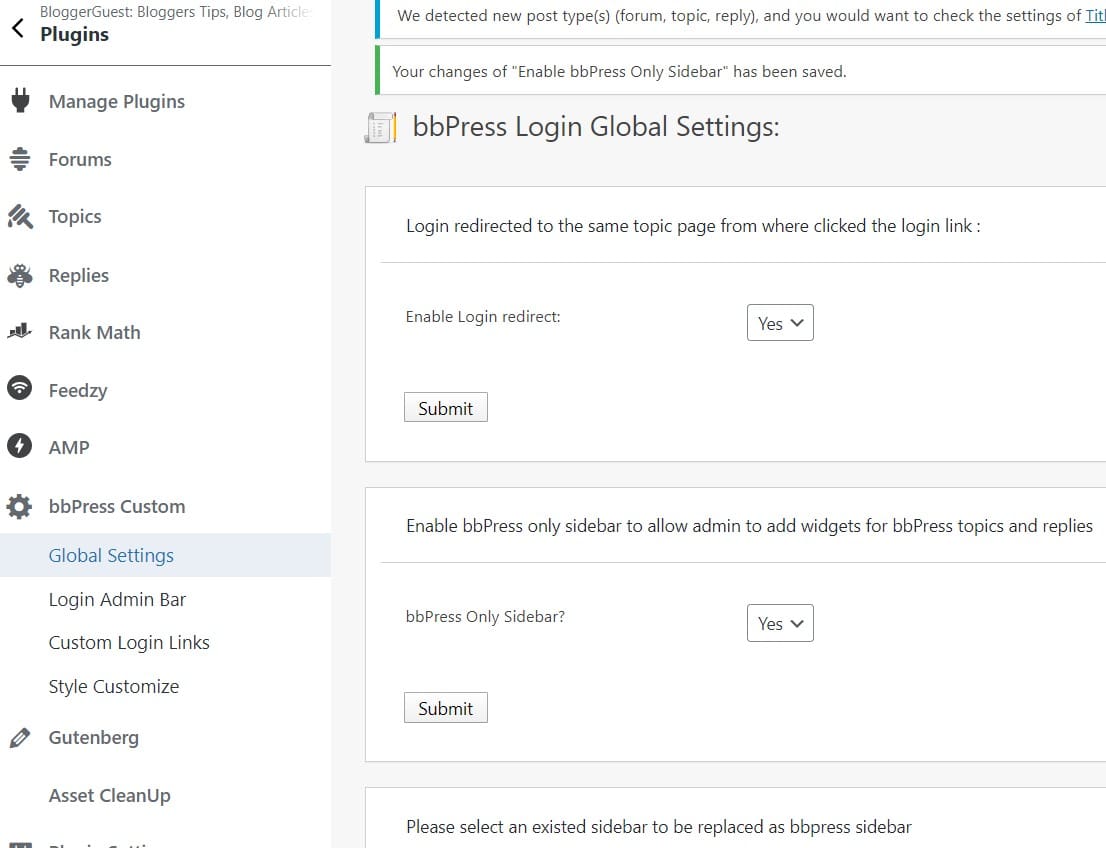Click the AMP lightning bolt icon

20,445
